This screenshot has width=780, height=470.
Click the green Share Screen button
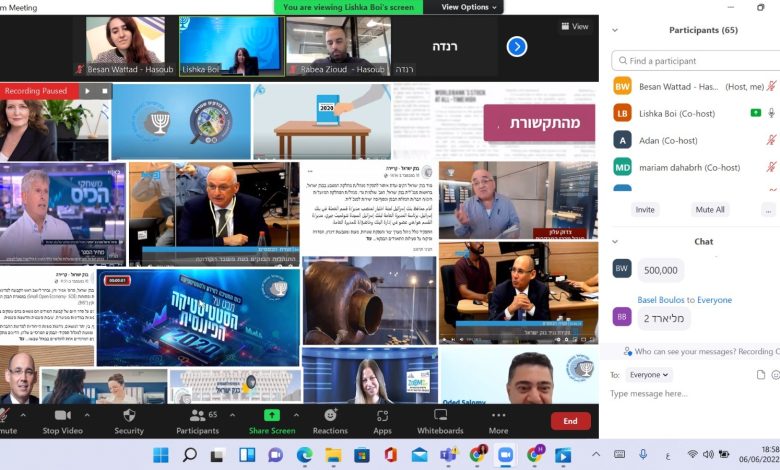pos(272,422)
